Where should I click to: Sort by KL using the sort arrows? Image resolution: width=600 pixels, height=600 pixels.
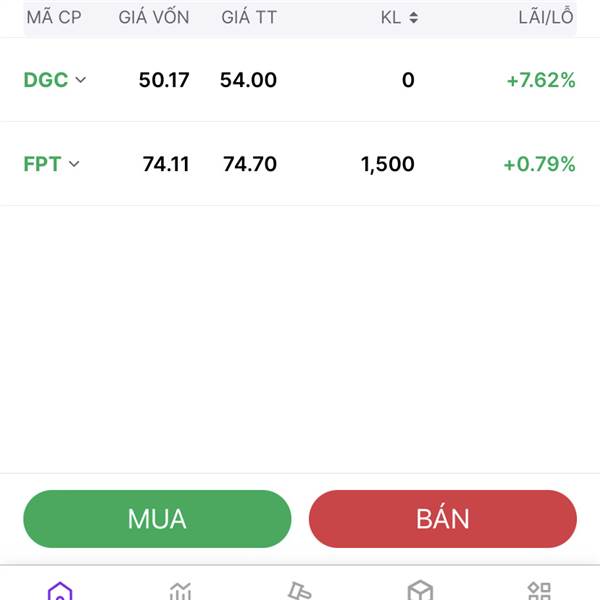click(414, 17)
